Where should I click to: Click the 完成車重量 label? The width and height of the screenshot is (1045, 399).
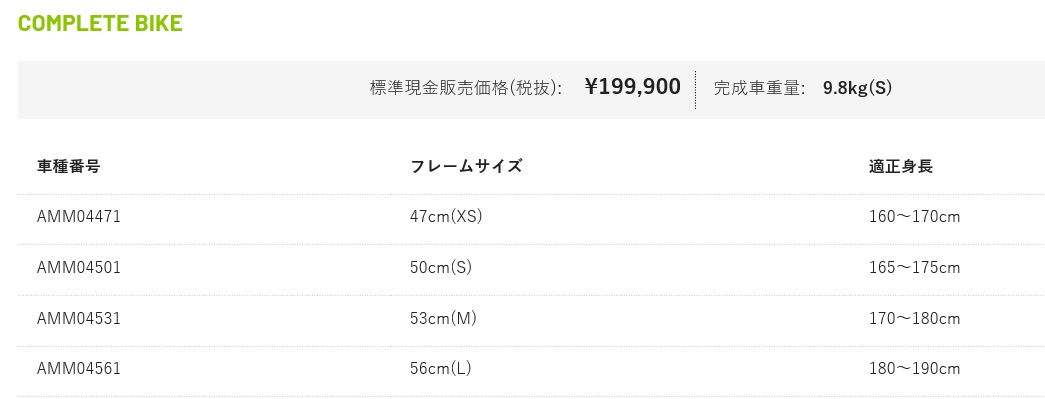(760, 88)
